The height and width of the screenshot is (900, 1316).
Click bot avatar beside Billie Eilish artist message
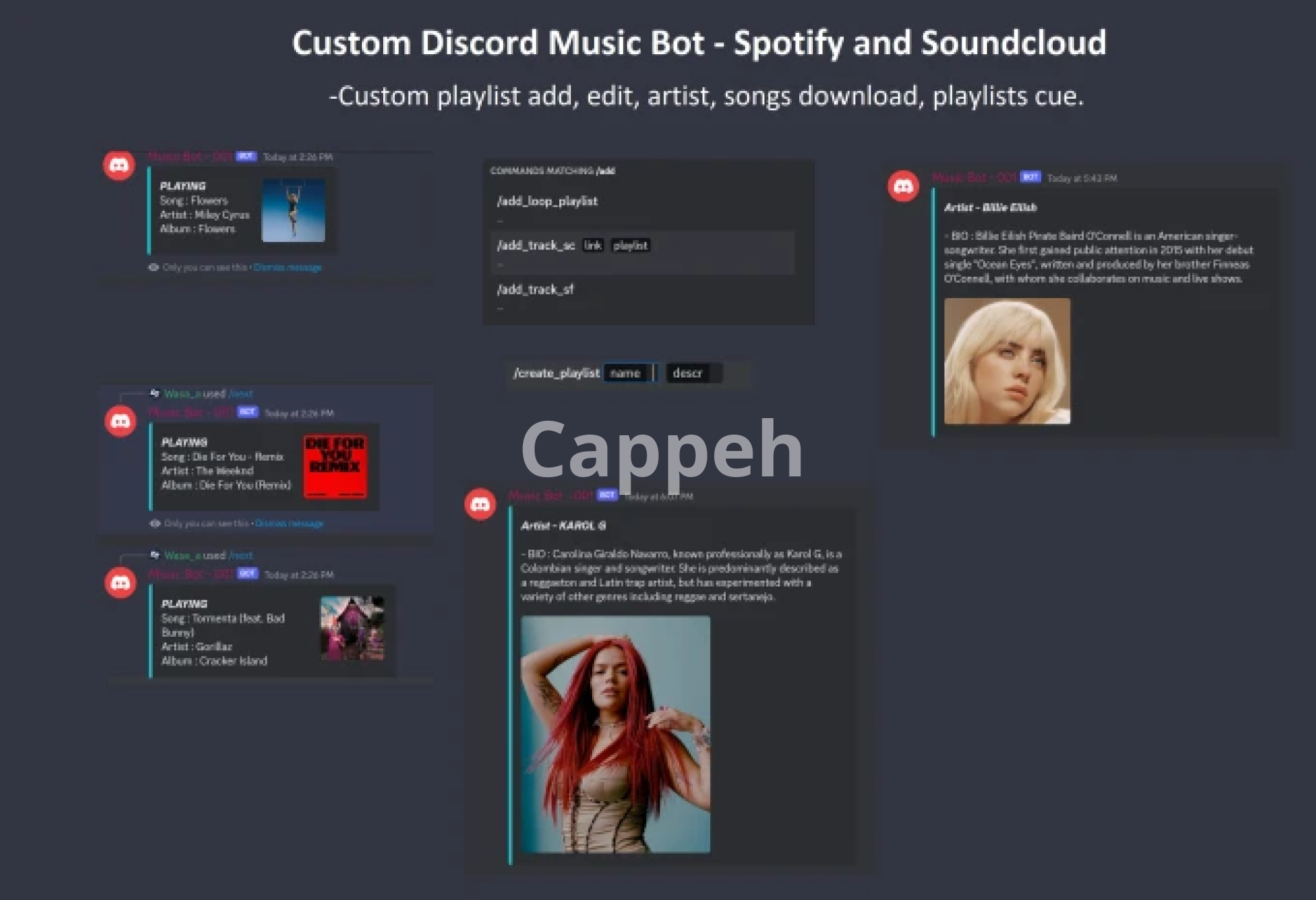point(903,186)
